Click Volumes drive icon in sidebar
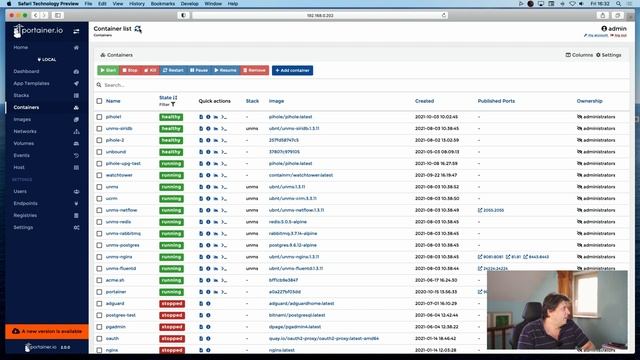640x360 pixels. click(76, 144)
